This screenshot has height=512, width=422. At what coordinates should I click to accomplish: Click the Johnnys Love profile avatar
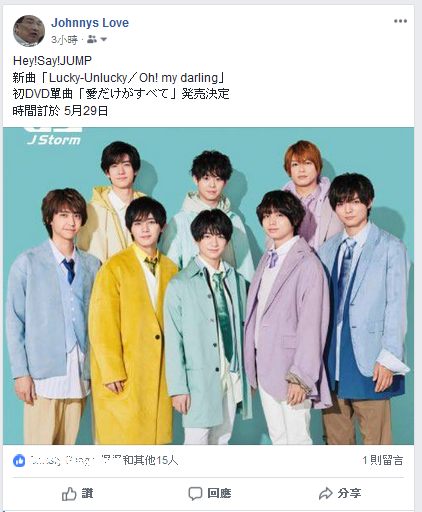(29, 31)
